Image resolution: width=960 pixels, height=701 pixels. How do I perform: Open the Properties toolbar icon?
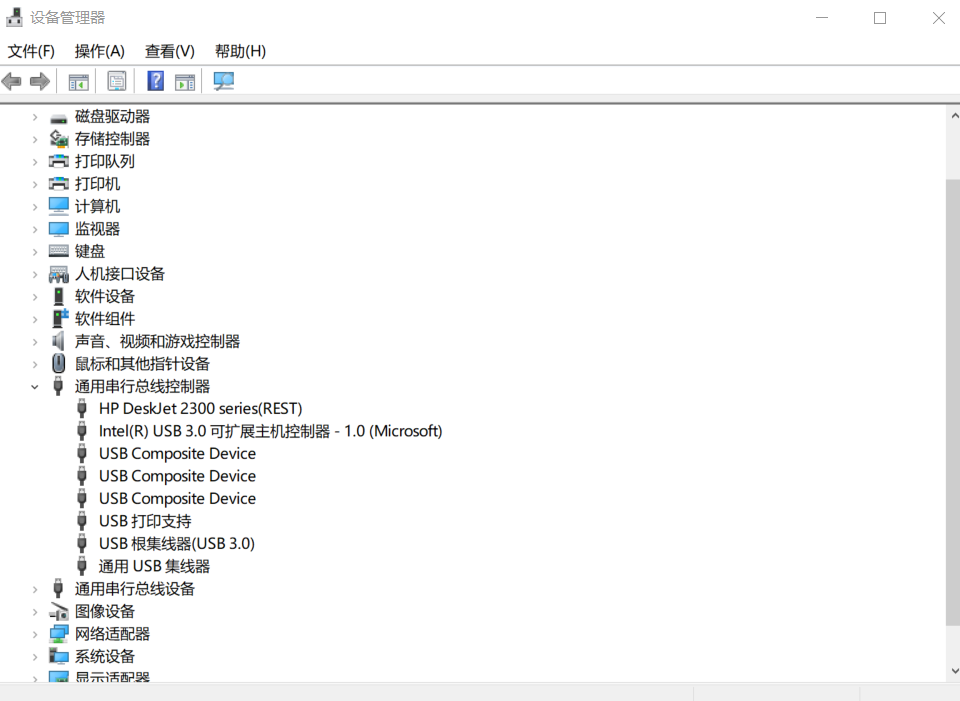tap(117, 80)
